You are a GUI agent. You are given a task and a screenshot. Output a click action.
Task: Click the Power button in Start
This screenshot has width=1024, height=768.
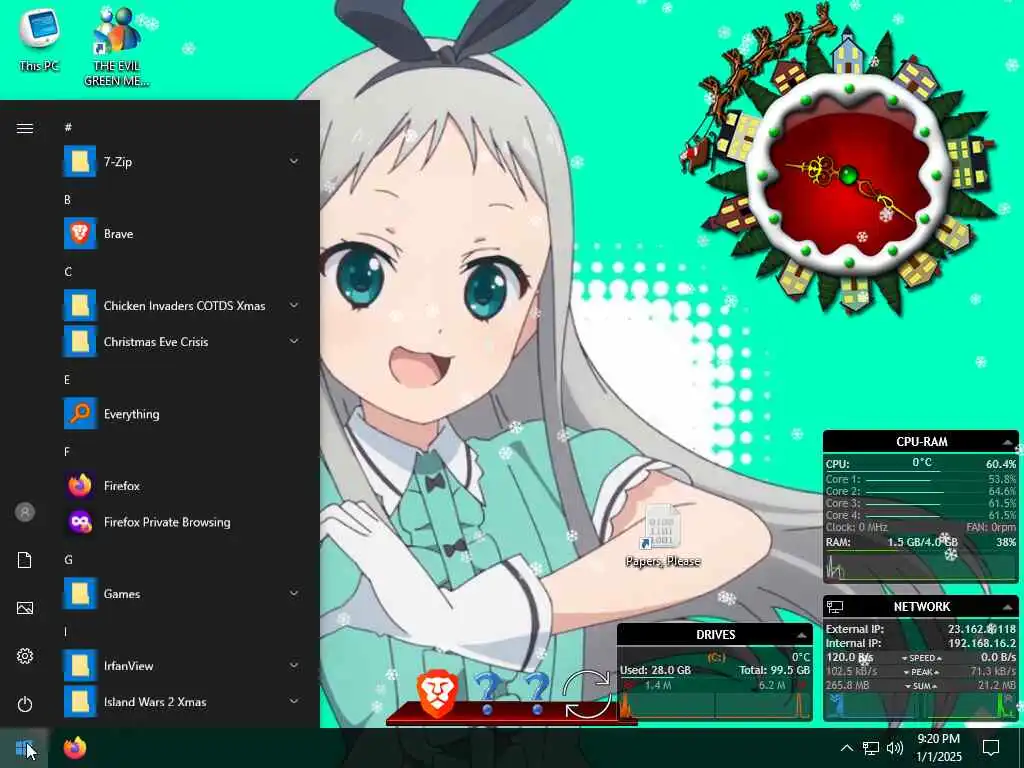pyautogui.click(x=25, y=704)
